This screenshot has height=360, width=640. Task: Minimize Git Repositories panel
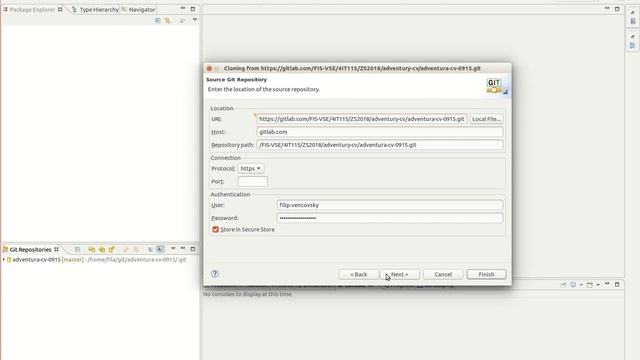183,249
